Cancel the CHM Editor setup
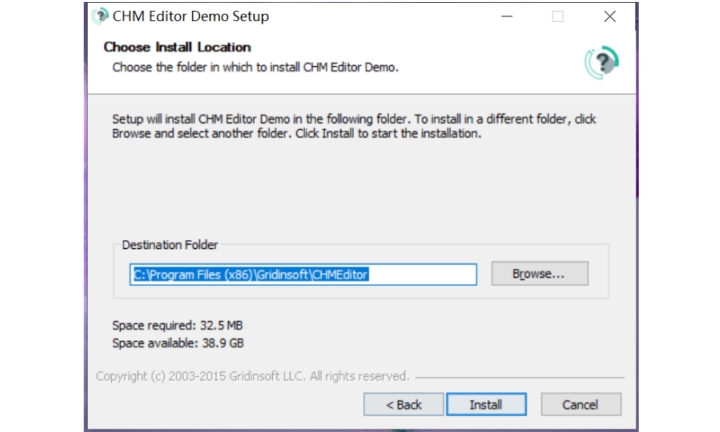 (x=580, y=405)
